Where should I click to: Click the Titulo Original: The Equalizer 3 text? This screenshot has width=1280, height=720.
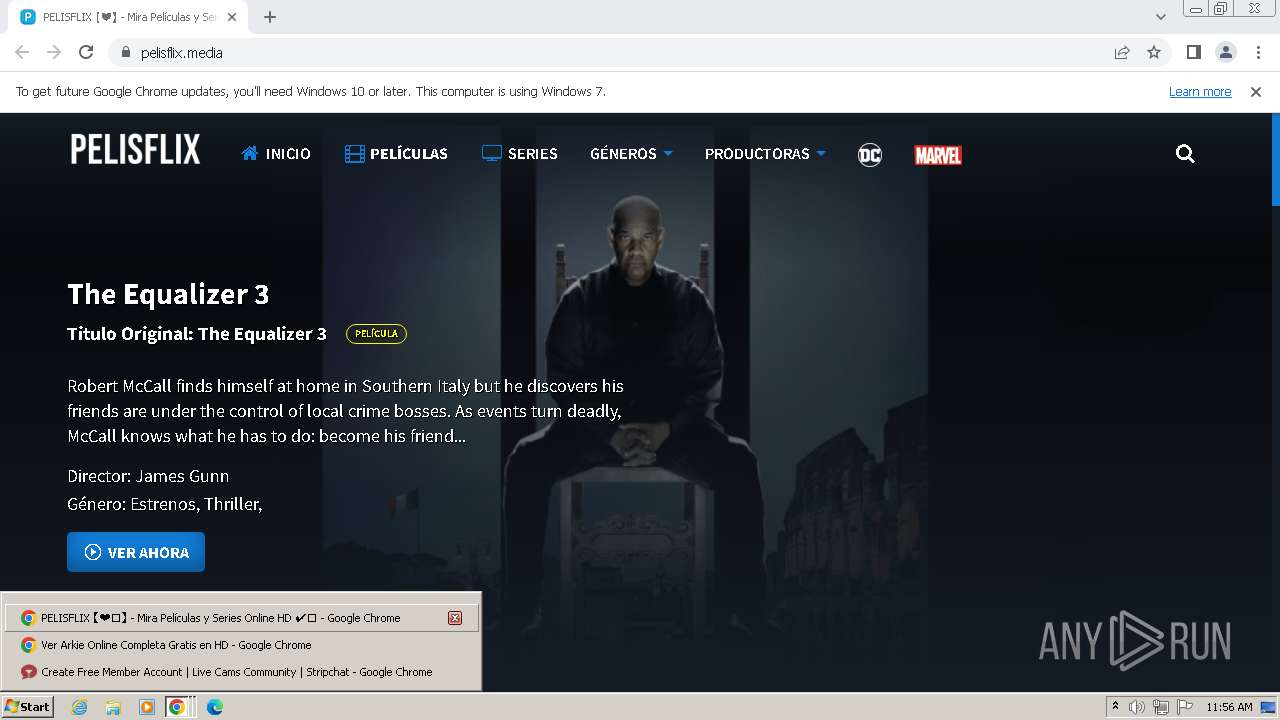[197, 334]
